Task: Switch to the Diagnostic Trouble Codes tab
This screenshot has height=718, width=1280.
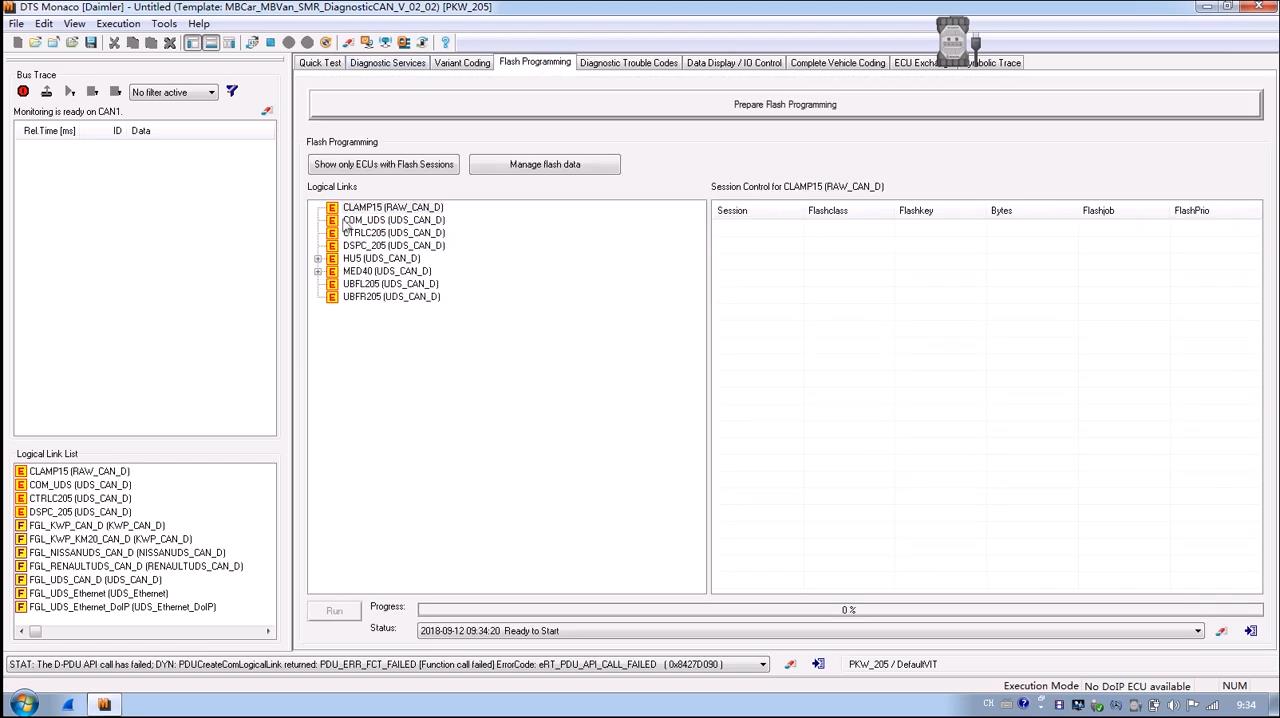Action: (x=629, y=63)
